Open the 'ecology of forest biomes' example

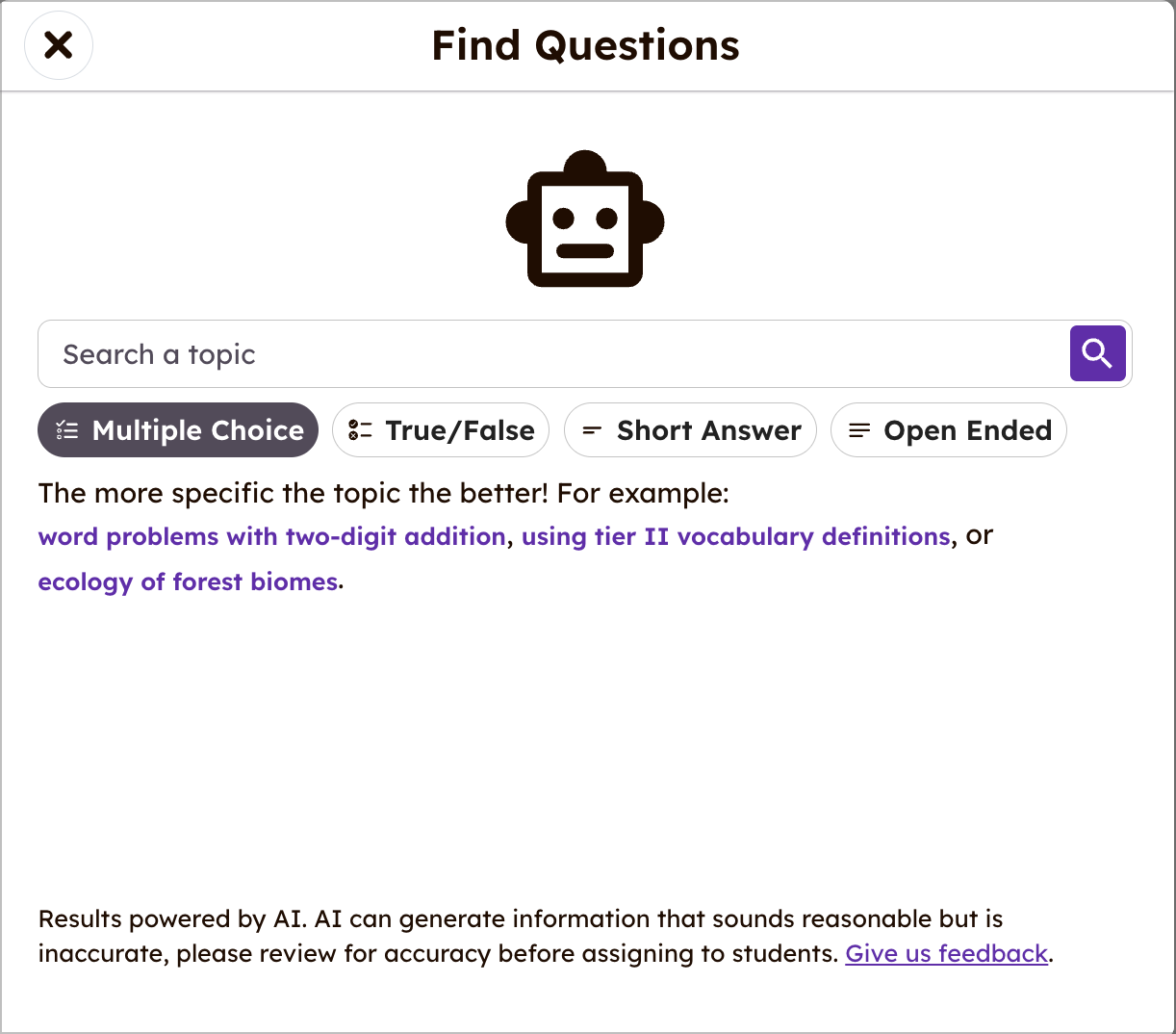(x=187, y=582)
